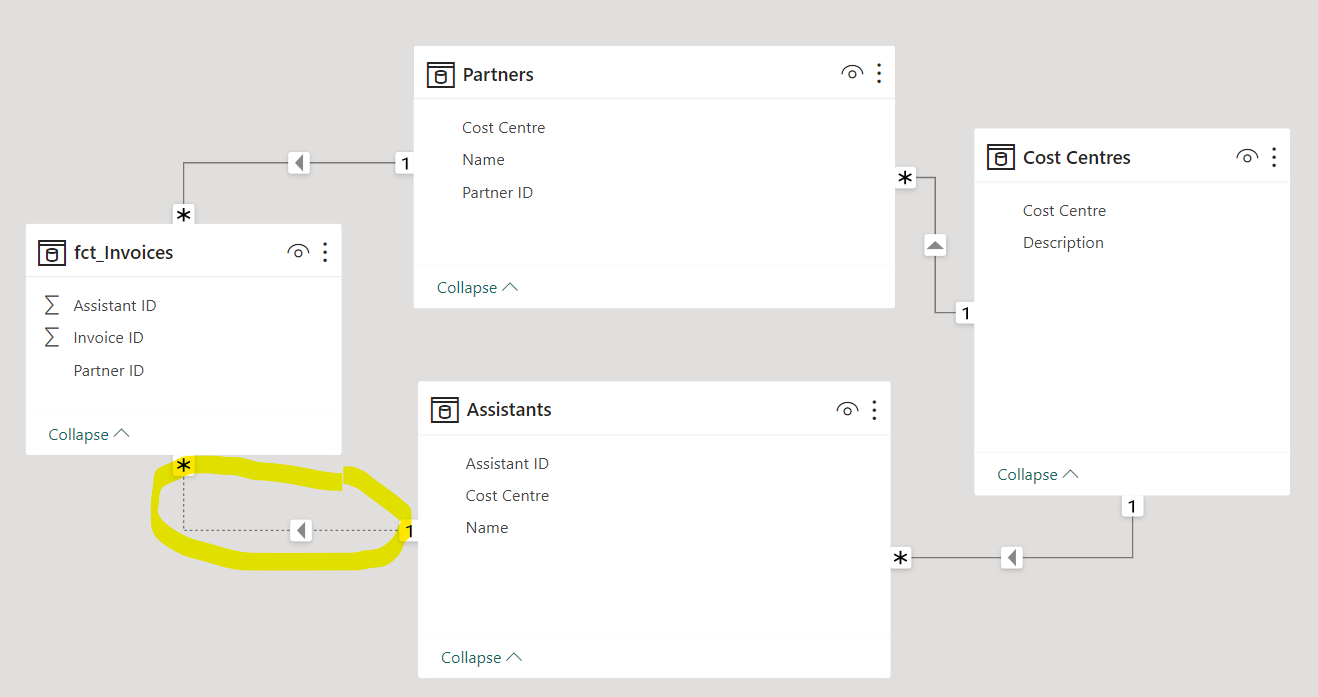1318x697 pixels.
Task: Click asterisk marker right of Assistants table
Action: point(901,559)
